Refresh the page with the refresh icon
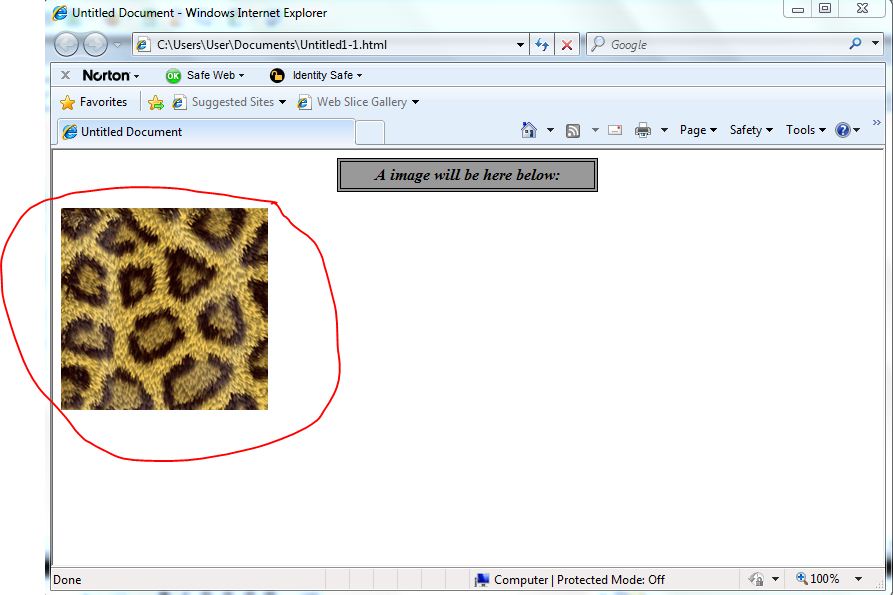The height and width of the screenshot is (595, 893). pyautogui.click(x=540, y=44)
